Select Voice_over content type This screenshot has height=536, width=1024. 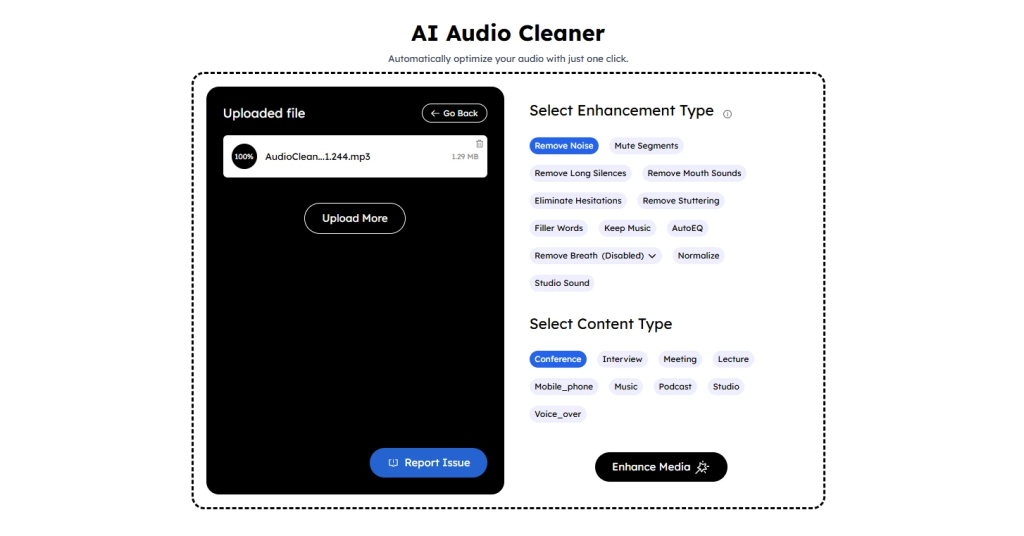[558, 414]
